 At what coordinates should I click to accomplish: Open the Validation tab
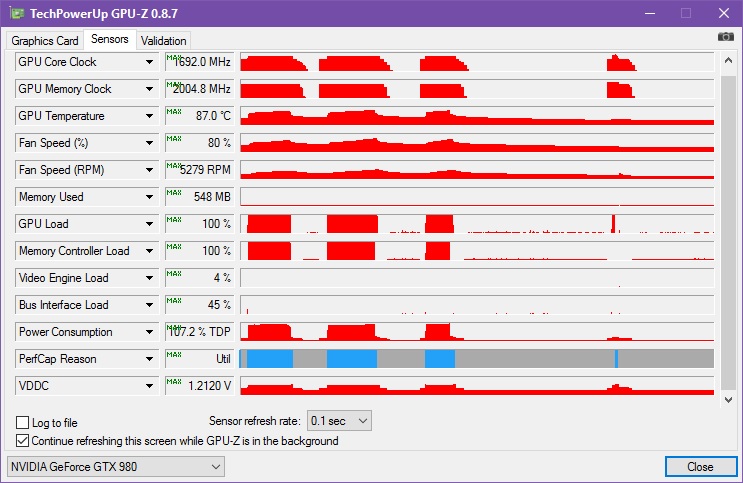(163, 41)
